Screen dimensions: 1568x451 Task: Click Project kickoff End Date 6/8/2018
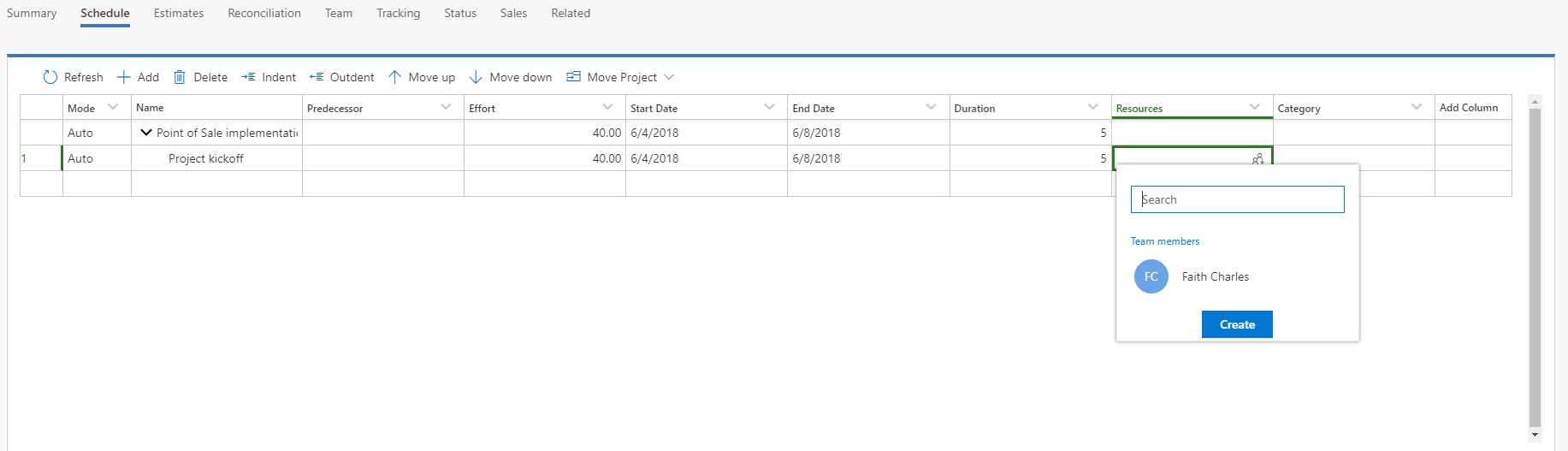(x=816, y=158)
